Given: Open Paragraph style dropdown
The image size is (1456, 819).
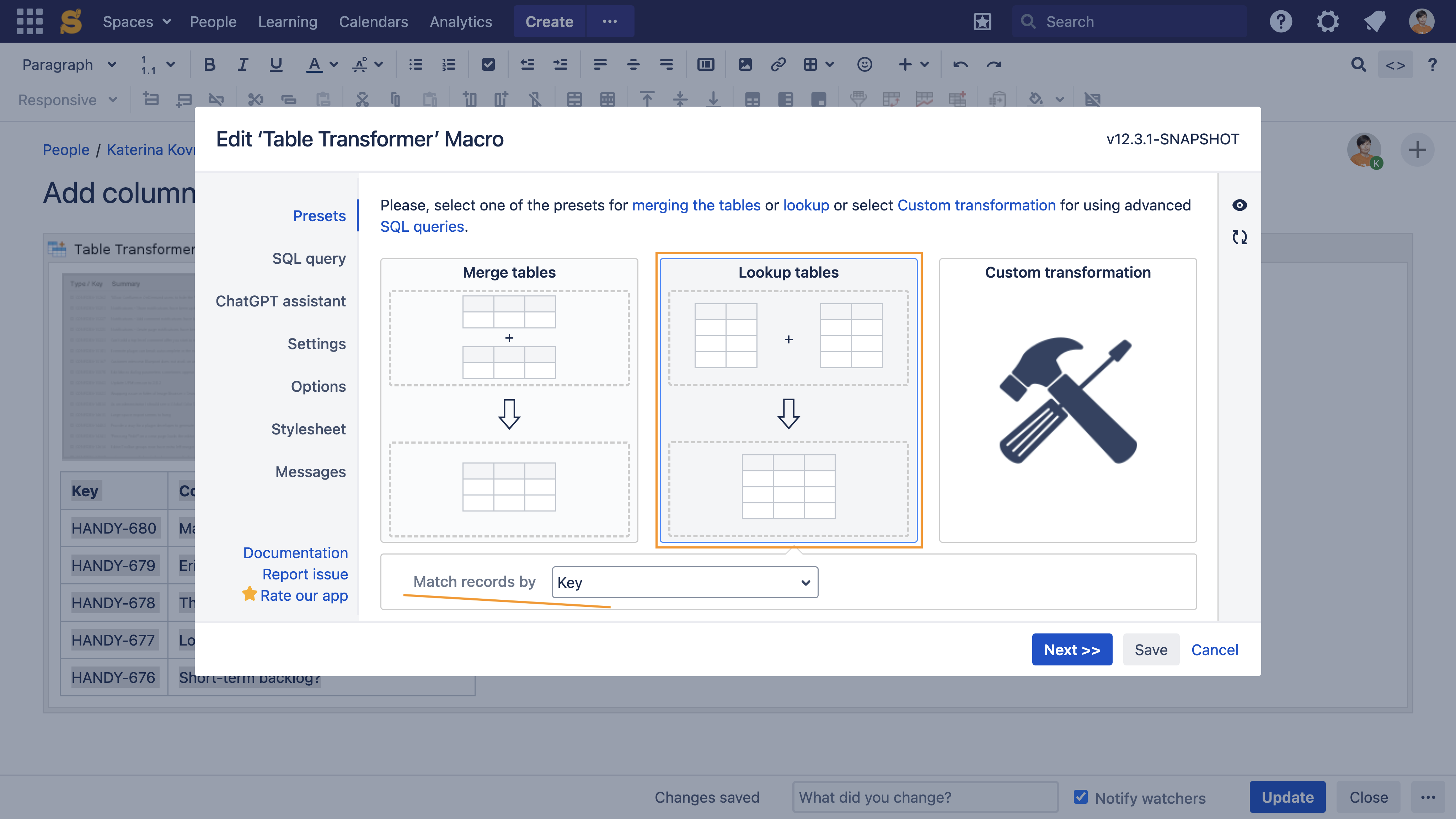Looking at the screenshot, I should pos(69,64).
